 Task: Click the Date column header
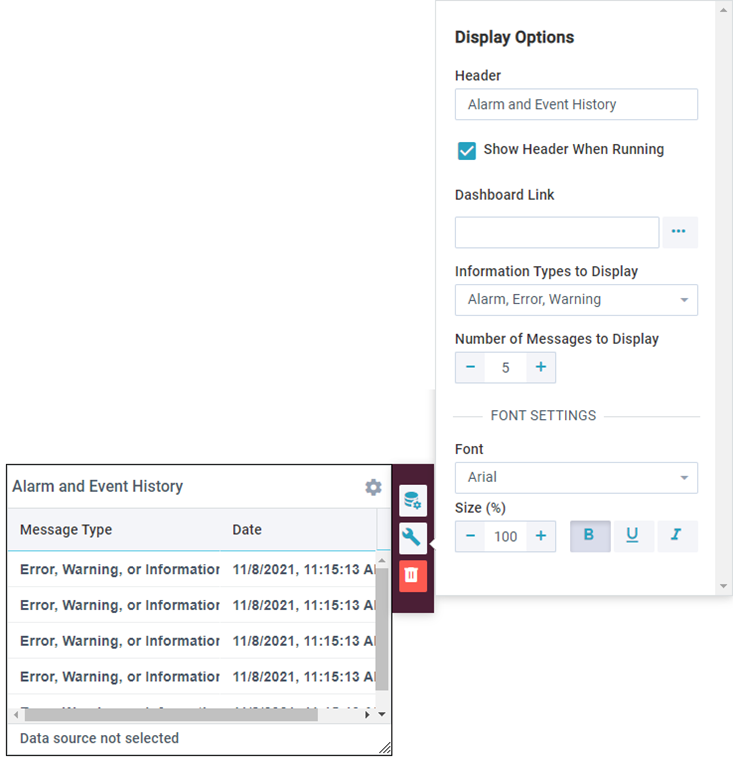click(x=247, y=530)
